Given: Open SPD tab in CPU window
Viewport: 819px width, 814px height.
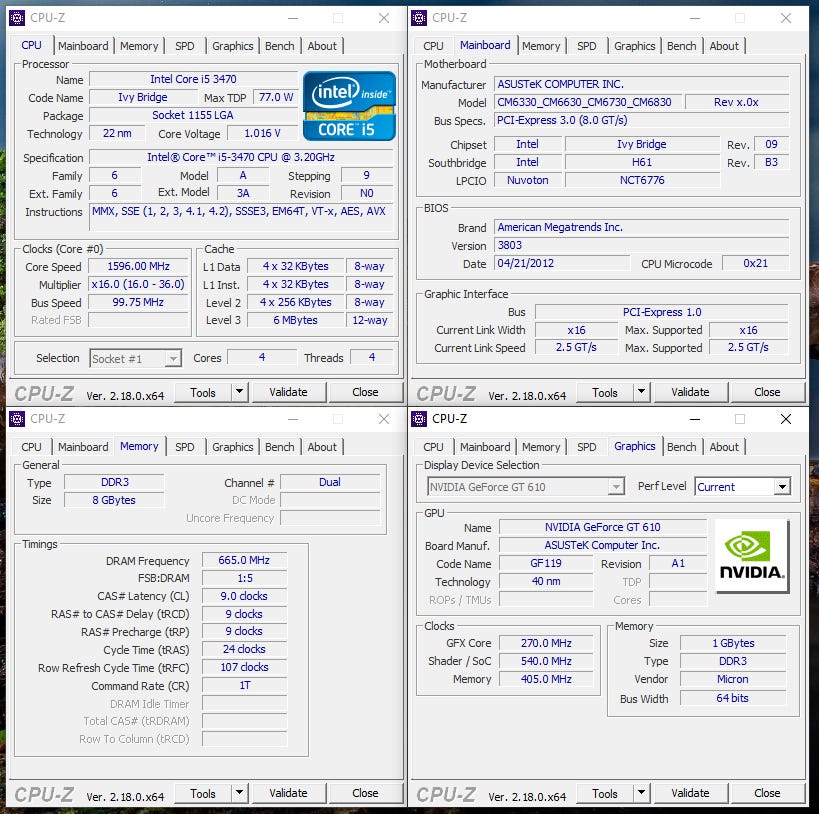Looking at the screenshot, I should (184, 46).
